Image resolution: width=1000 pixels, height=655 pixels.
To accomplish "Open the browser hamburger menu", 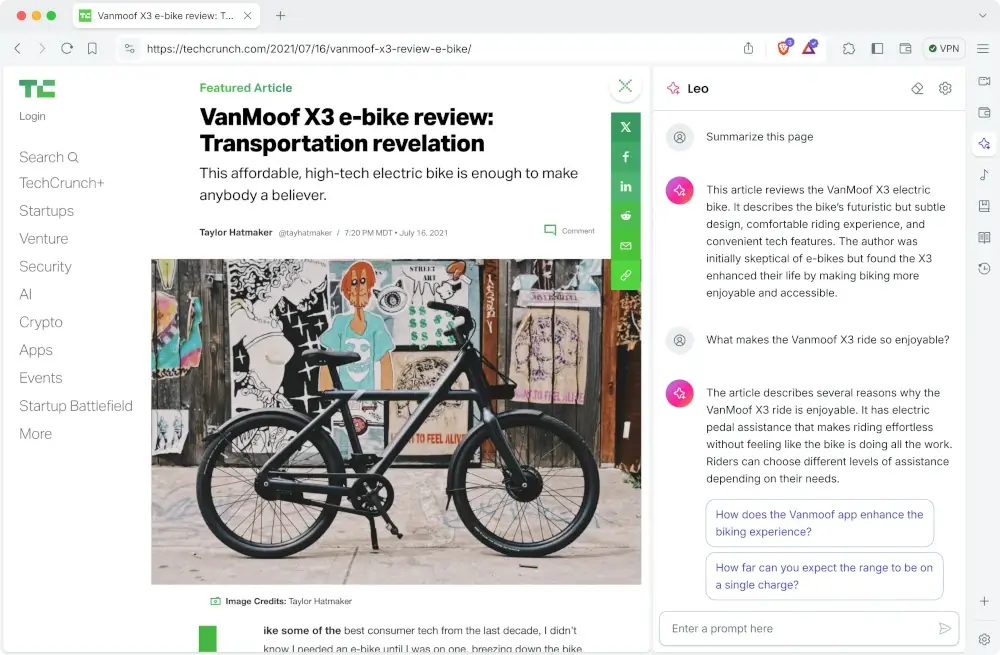I will pyautogui.click(x=983, y=48).
